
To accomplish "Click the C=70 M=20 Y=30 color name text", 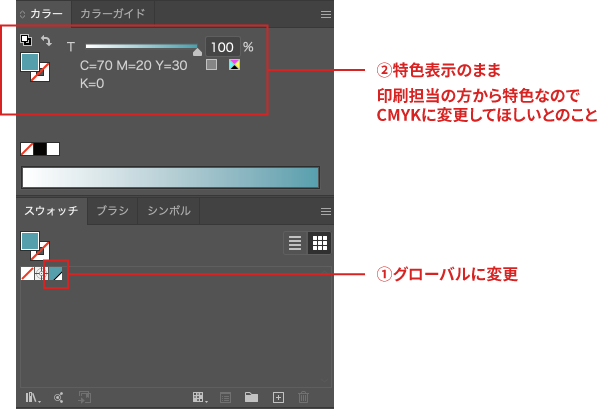I will tap(133, 65).
